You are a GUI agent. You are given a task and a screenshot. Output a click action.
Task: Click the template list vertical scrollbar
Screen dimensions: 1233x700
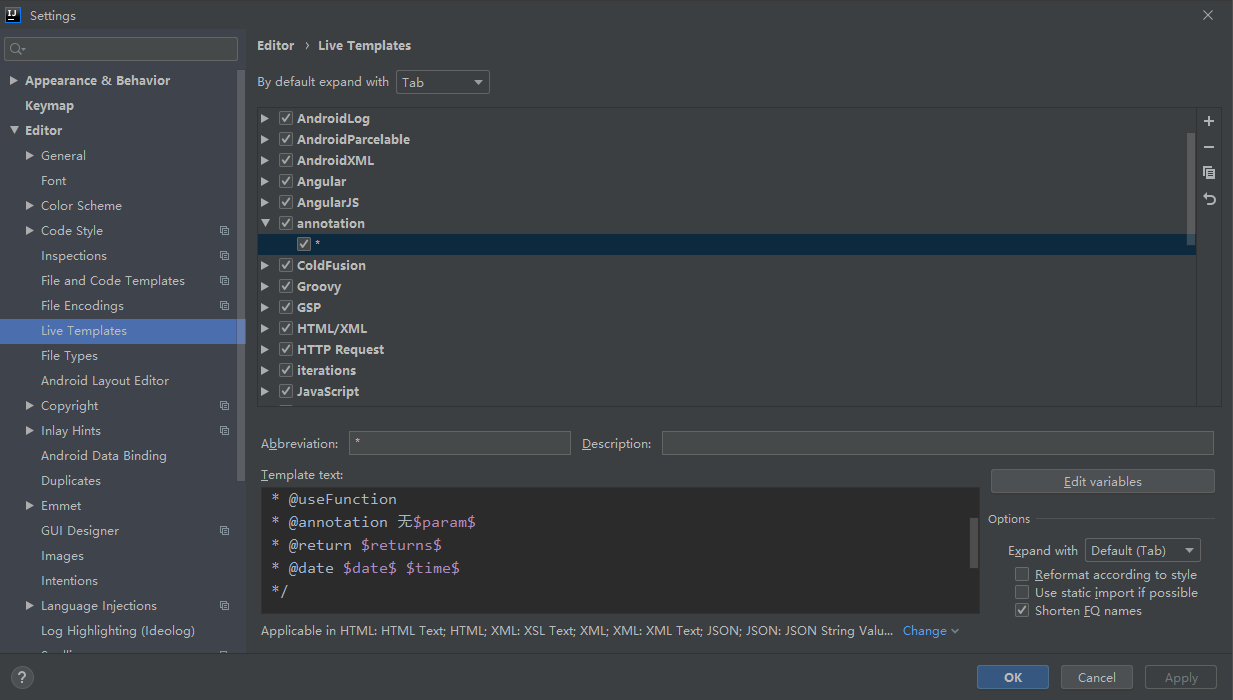tap(1190, 187)
